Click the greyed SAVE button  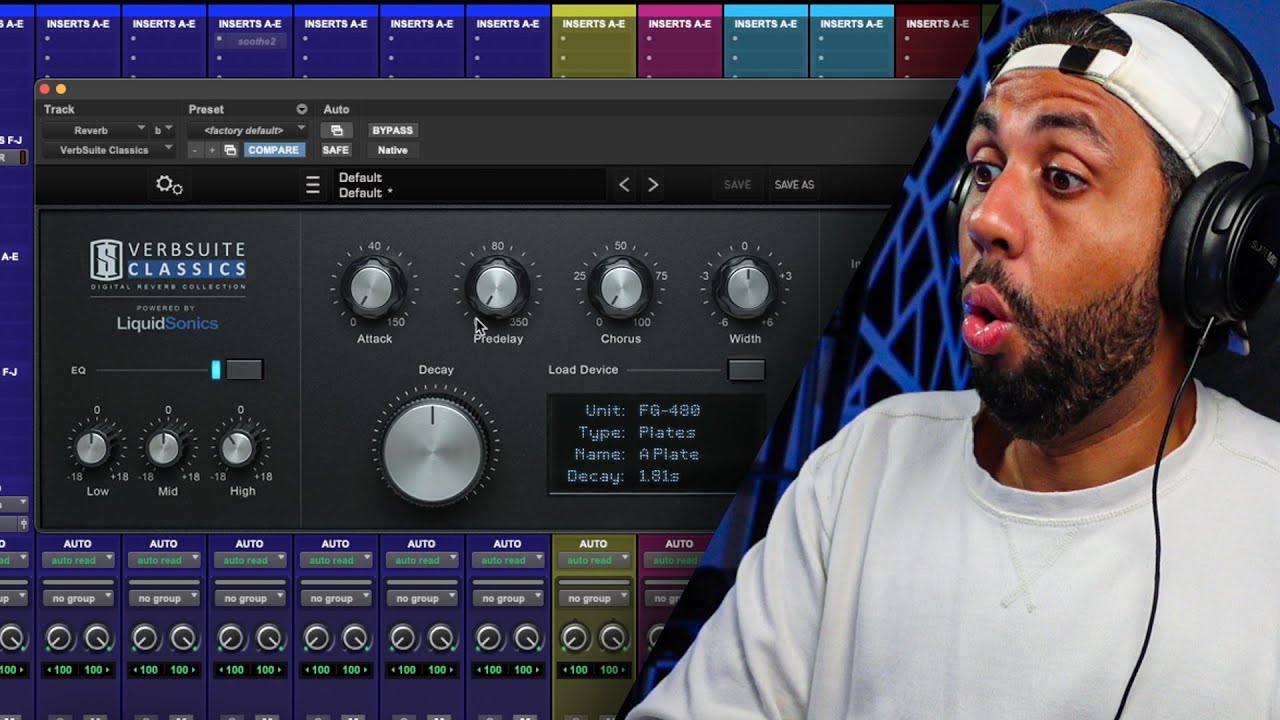(x=737, y=185)
